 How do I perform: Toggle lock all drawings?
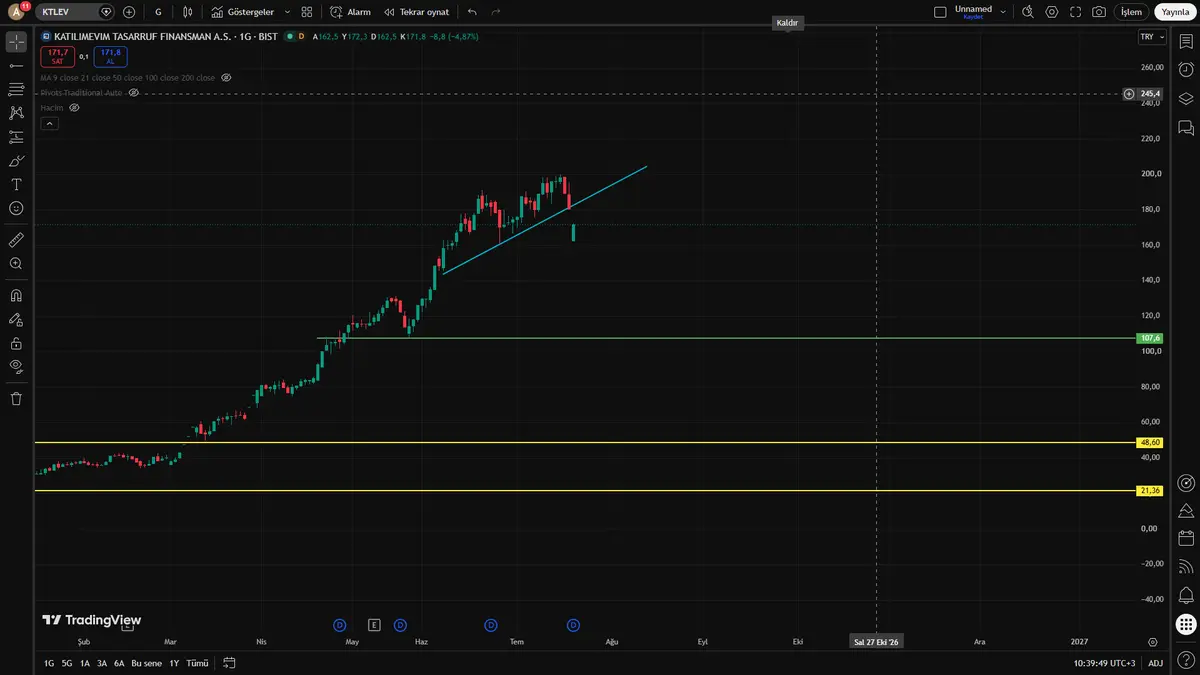tap(16, 343)
